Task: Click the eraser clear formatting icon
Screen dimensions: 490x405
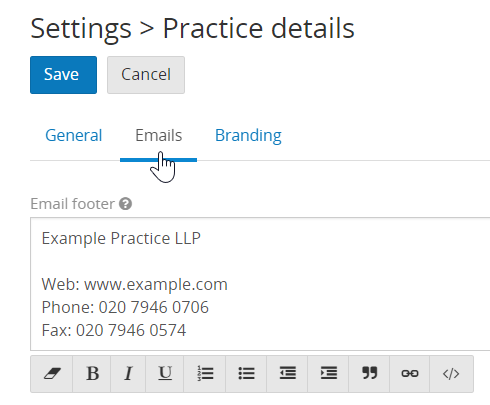Action: [x=52, y=374]
